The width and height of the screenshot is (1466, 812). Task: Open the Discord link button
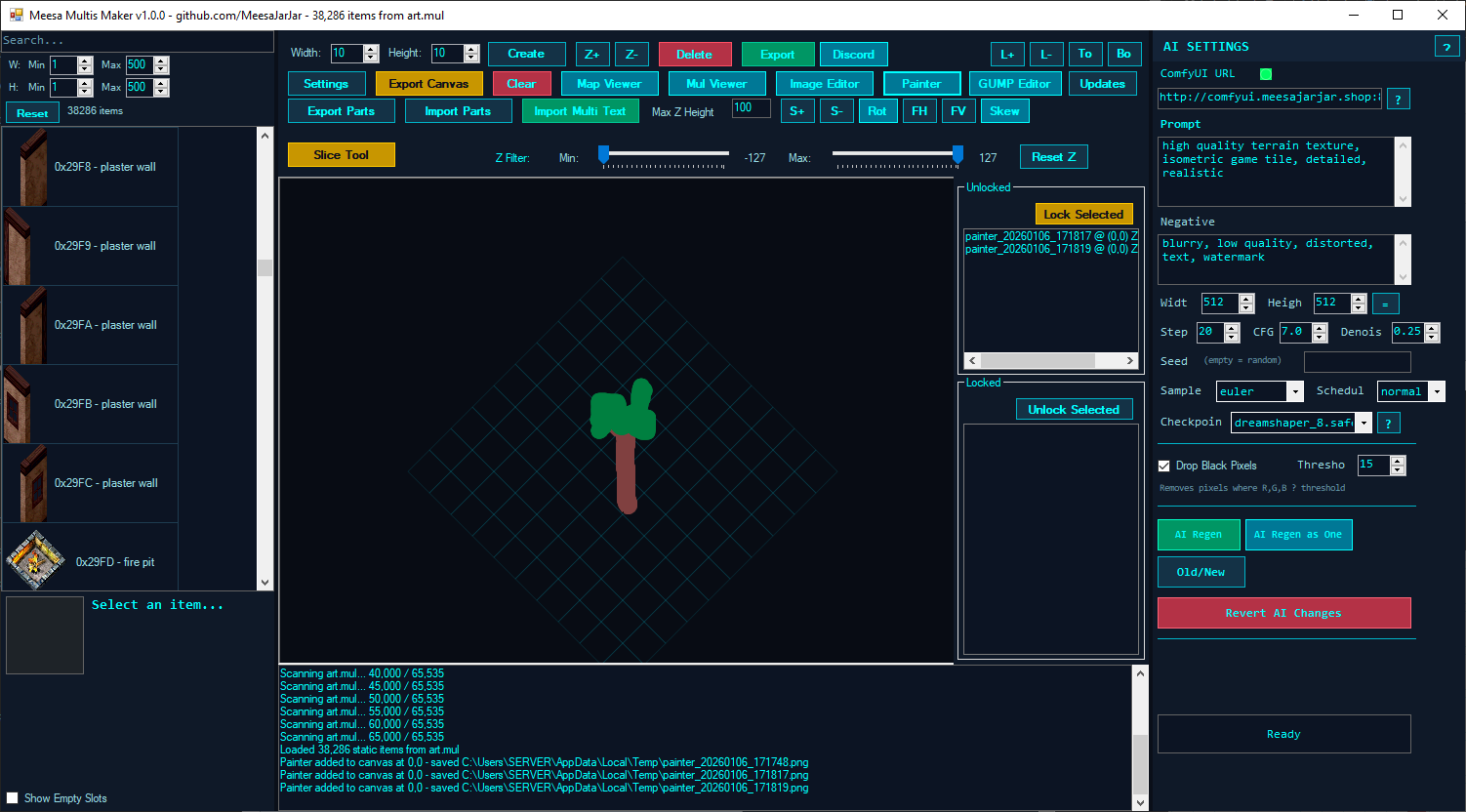pyautogui.click(x=853, y=55)
